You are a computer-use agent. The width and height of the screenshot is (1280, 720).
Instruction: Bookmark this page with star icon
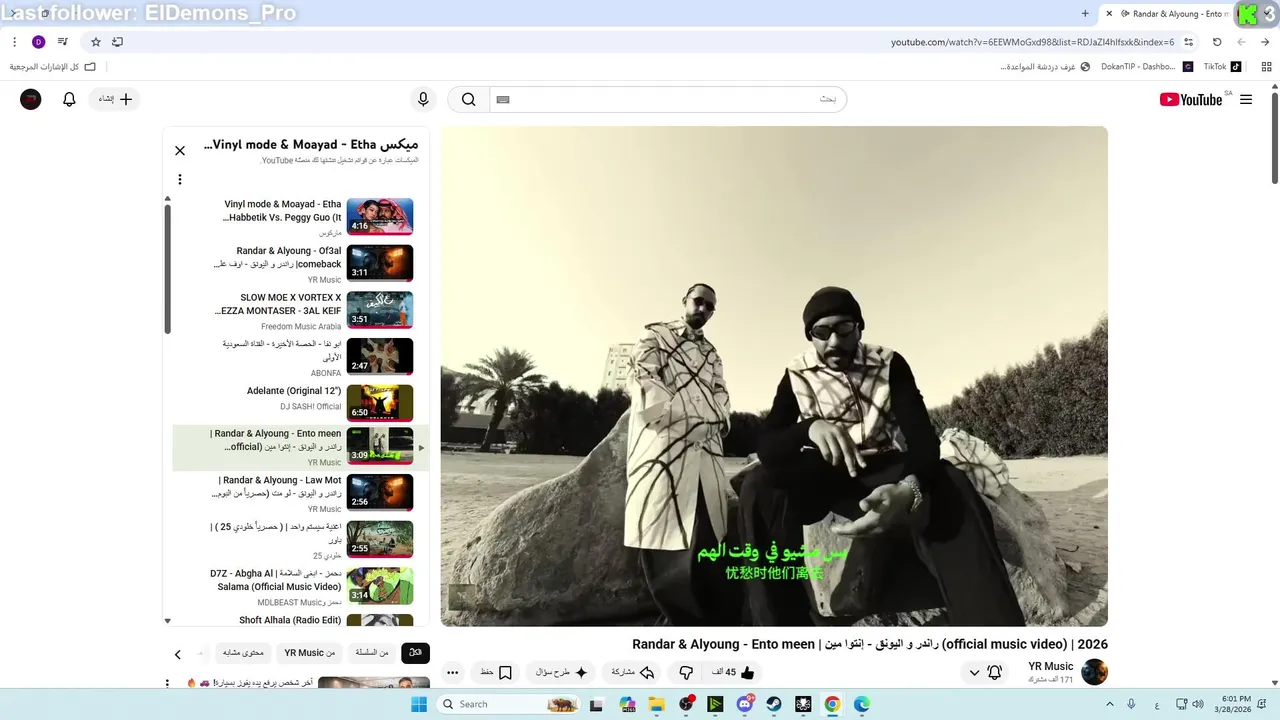tap(96, 42)
